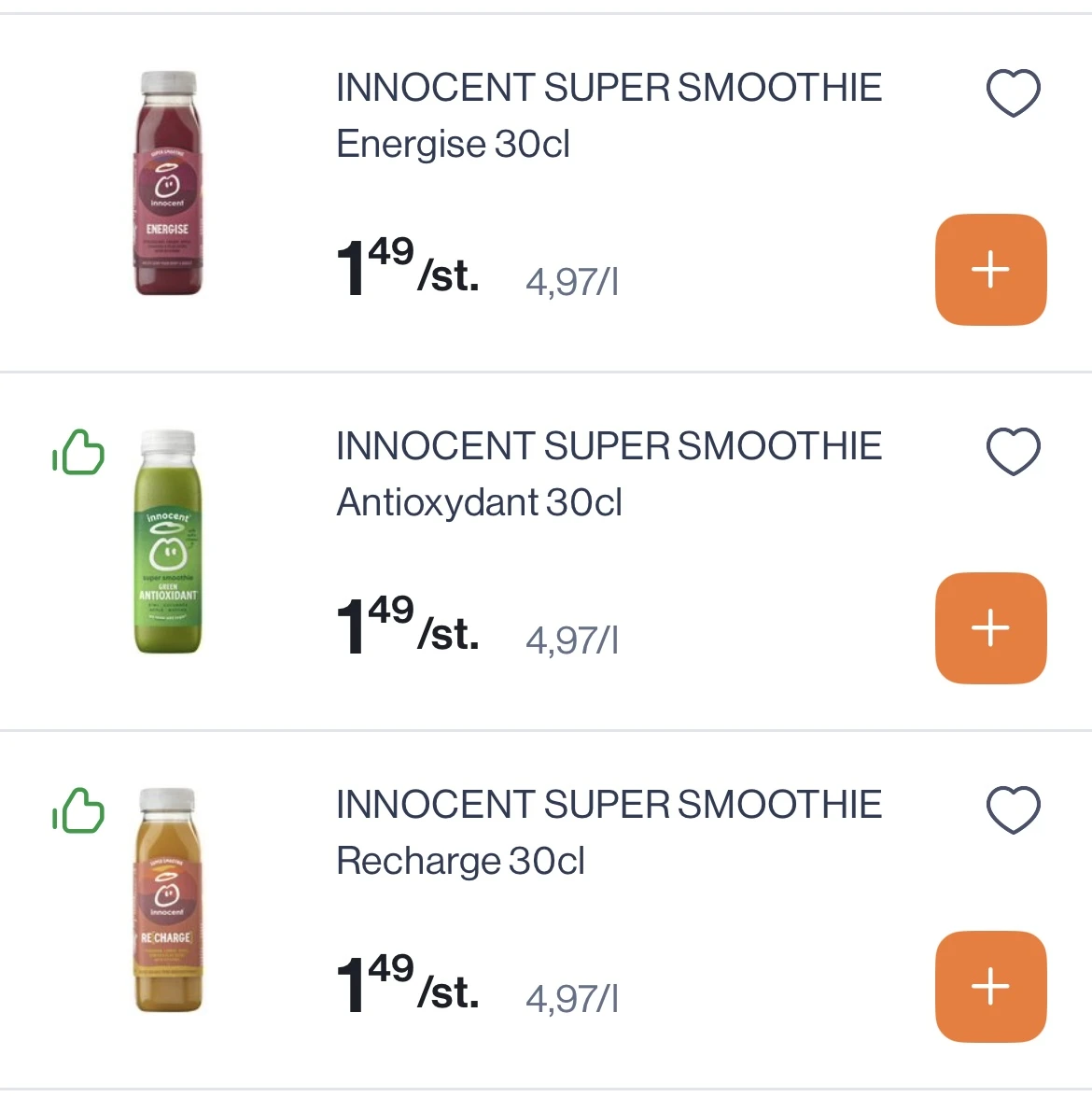Click the 1.49/st price of Antioxydant

pos(407,626)
